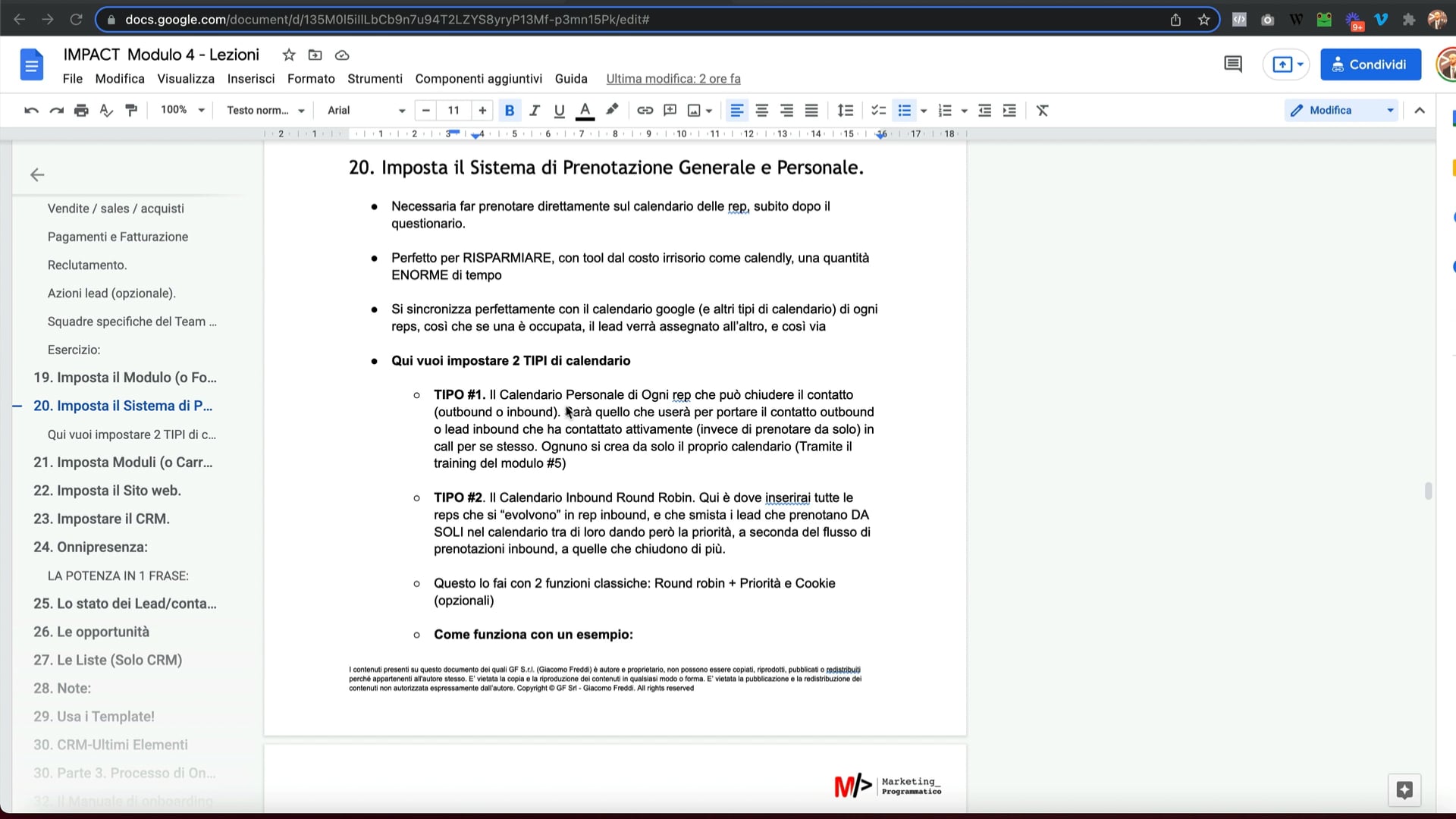Toggle bold formatting

pos(510,111)
